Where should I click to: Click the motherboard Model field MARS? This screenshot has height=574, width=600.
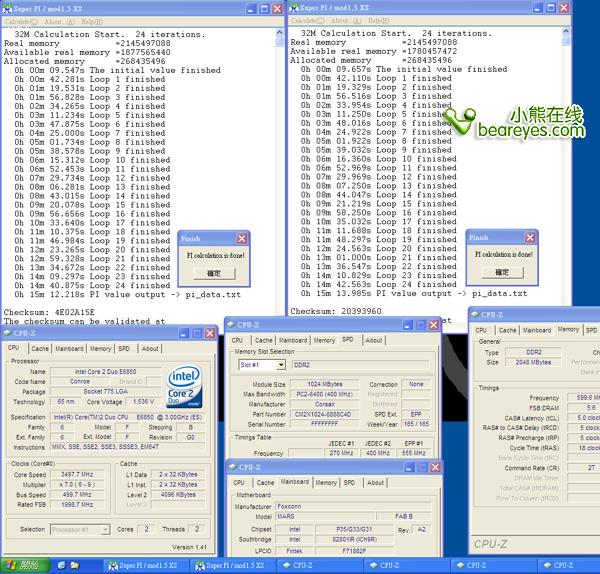point(325,517)
